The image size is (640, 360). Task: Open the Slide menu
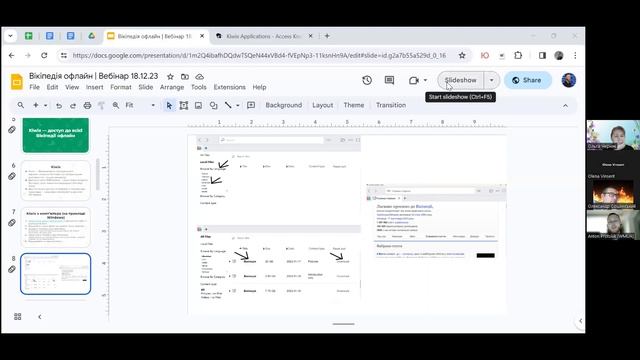(146, 87)
